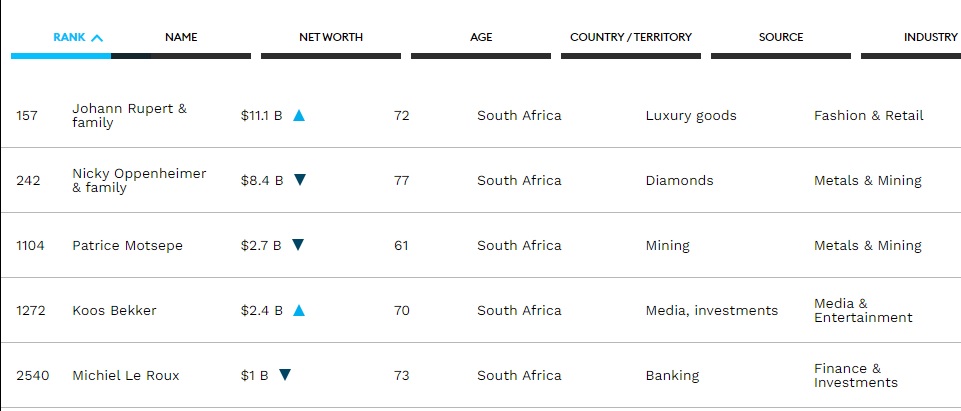Click the down arrow beside $2.7 B
This screenshot has width=961, height=411.
coord(298,244)
